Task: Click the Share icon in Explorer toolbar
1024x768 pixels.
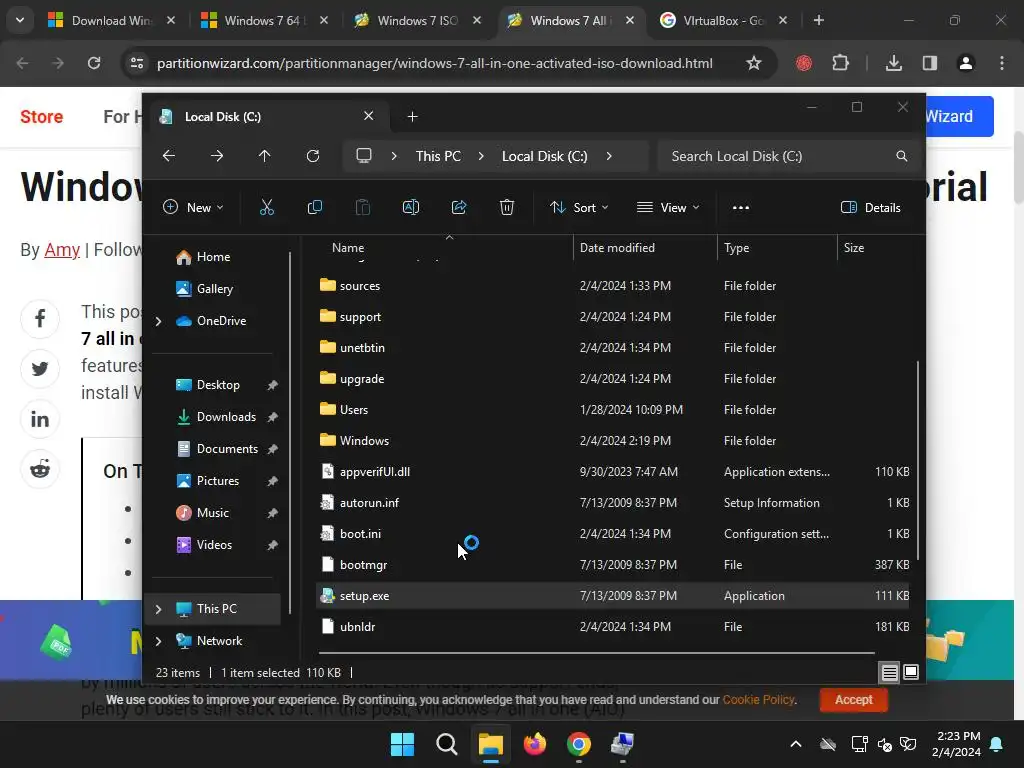Action: click(x=459, y=208)
